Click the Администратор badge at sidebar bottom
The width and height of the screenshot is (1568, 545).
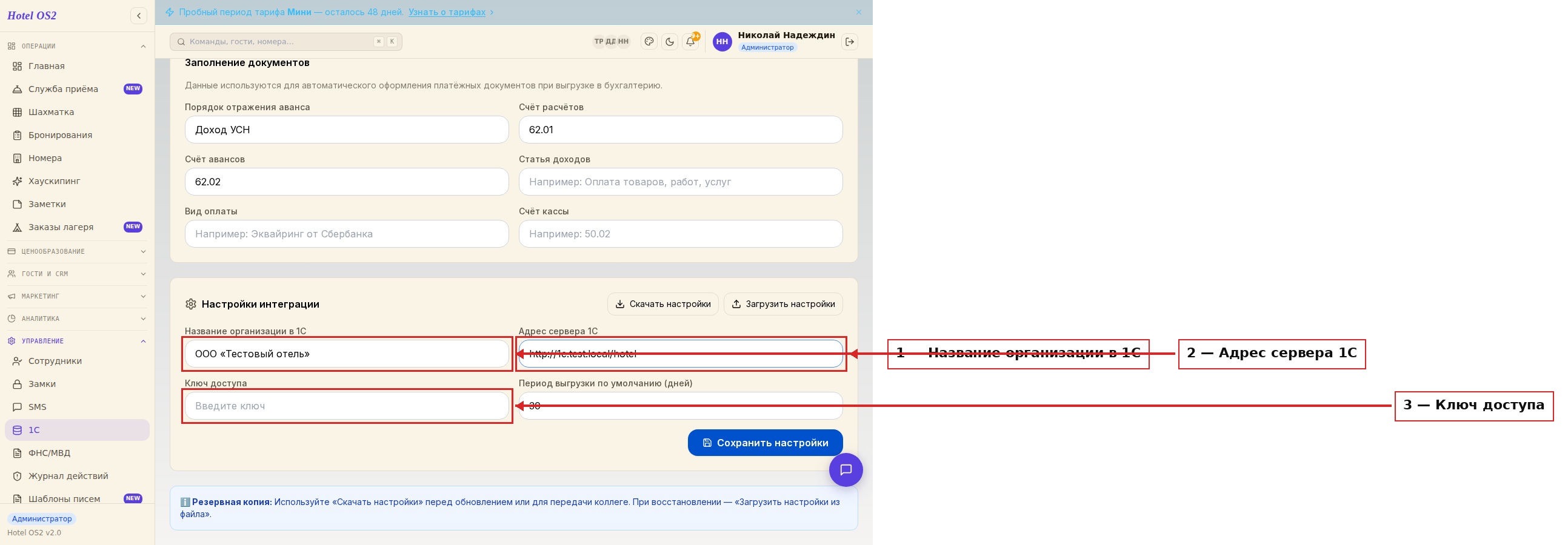point(42,519)
